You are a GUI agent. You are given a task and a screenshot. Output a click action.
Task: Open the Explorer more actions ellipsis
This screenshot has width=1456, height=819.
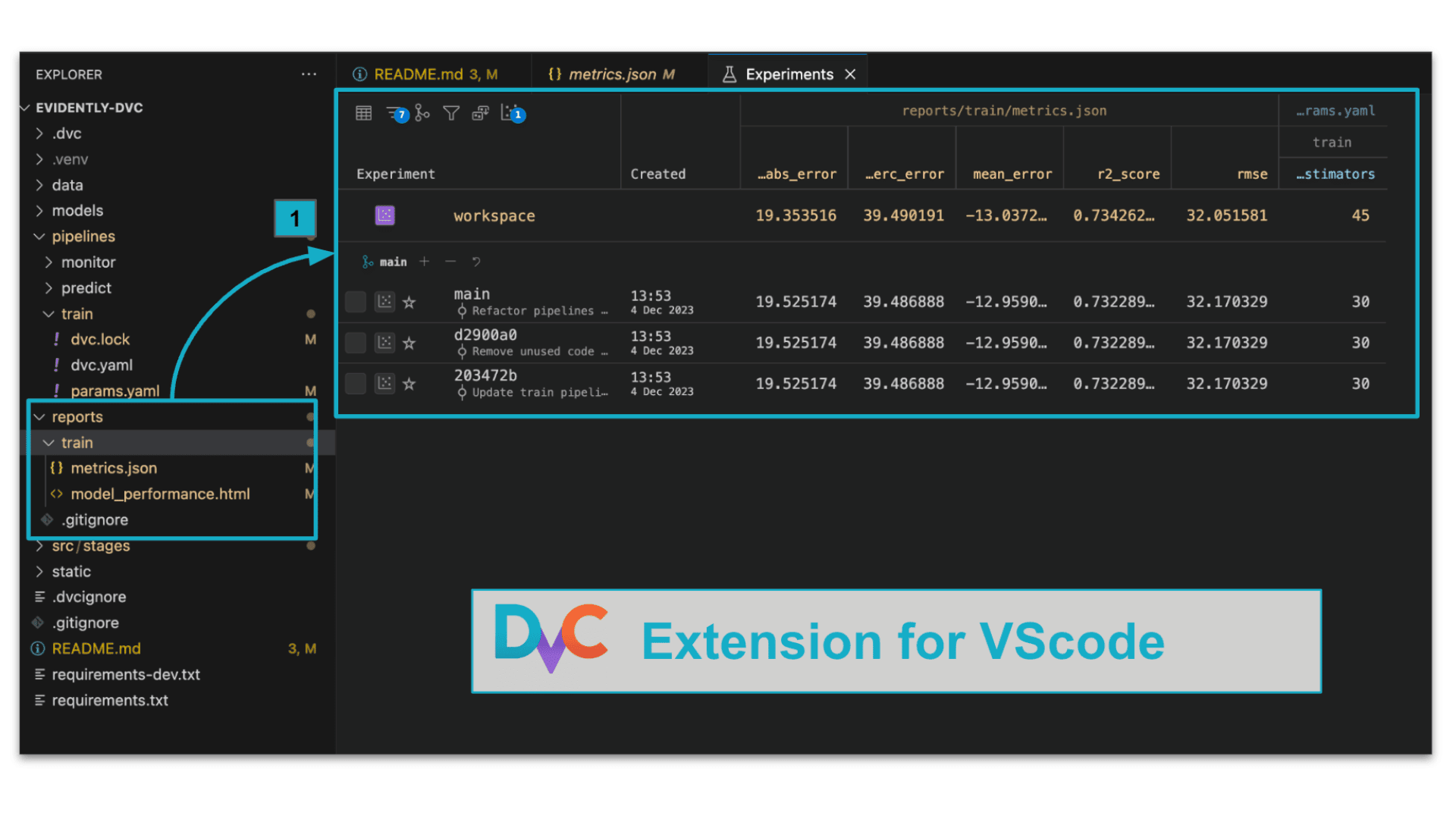pyautogui.click(x=309, y=74)
